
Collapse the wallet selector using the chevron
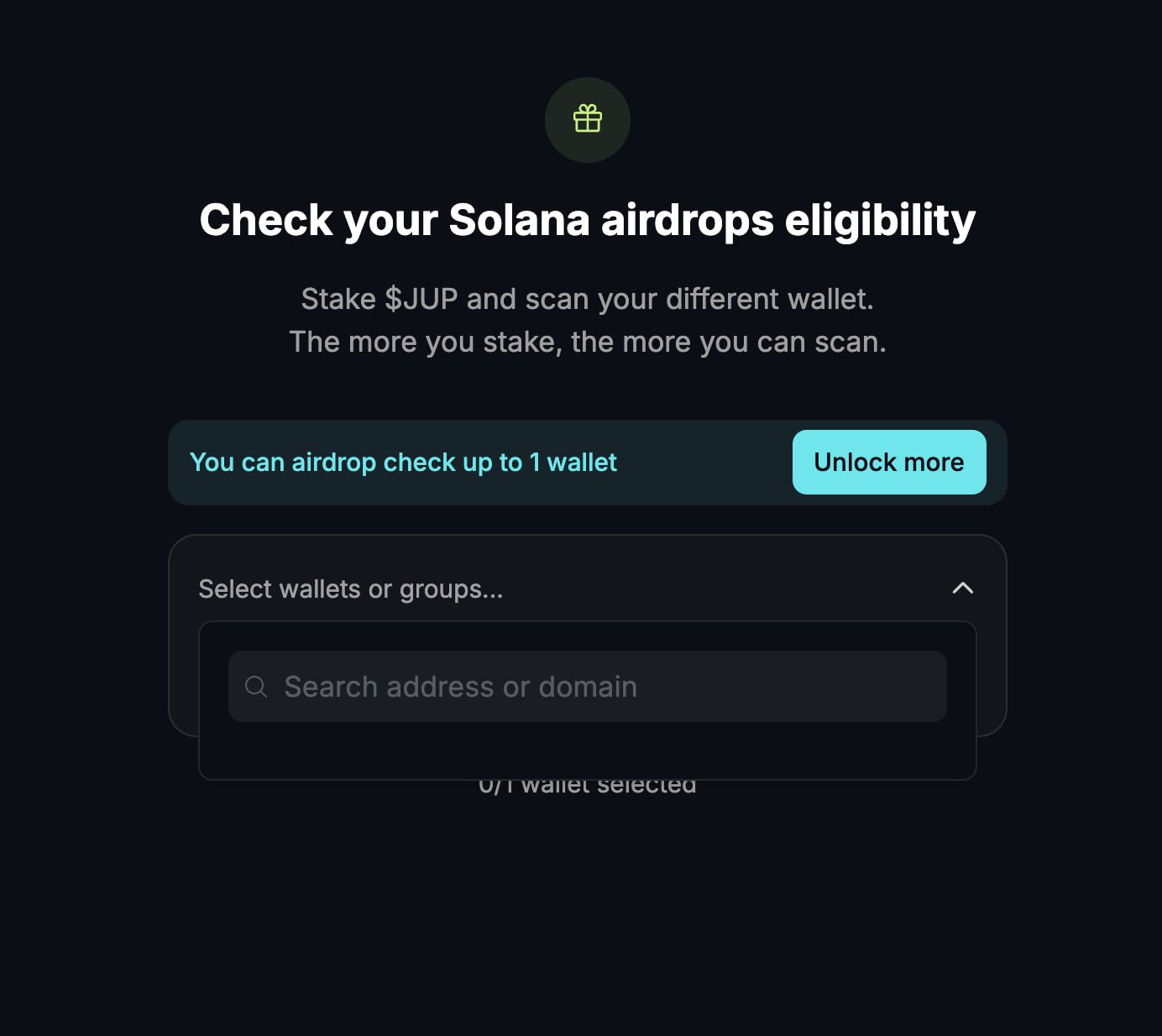(963, 589)
